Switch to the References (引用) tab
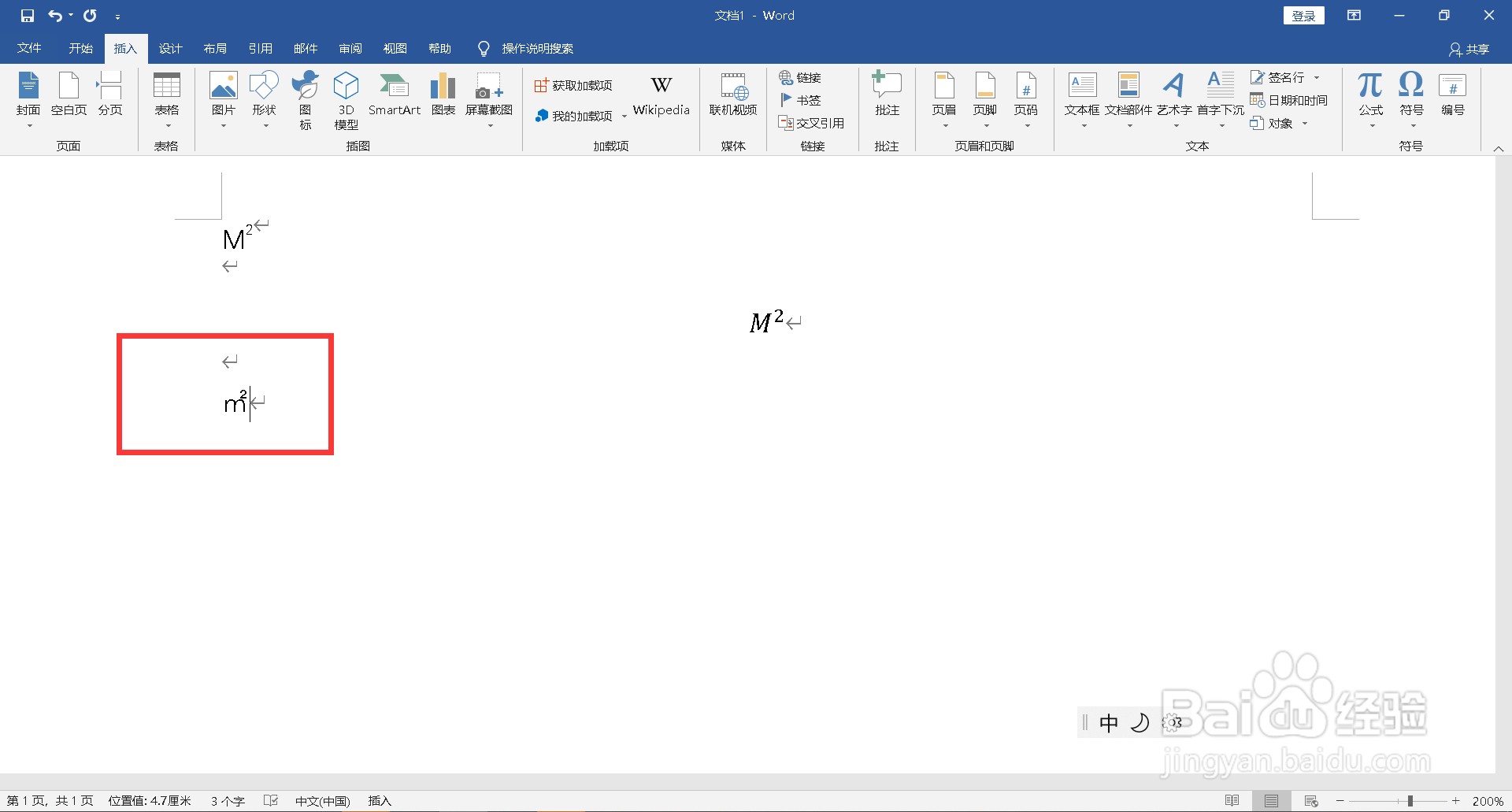The image size is (1512, 812). coord(260,49)
